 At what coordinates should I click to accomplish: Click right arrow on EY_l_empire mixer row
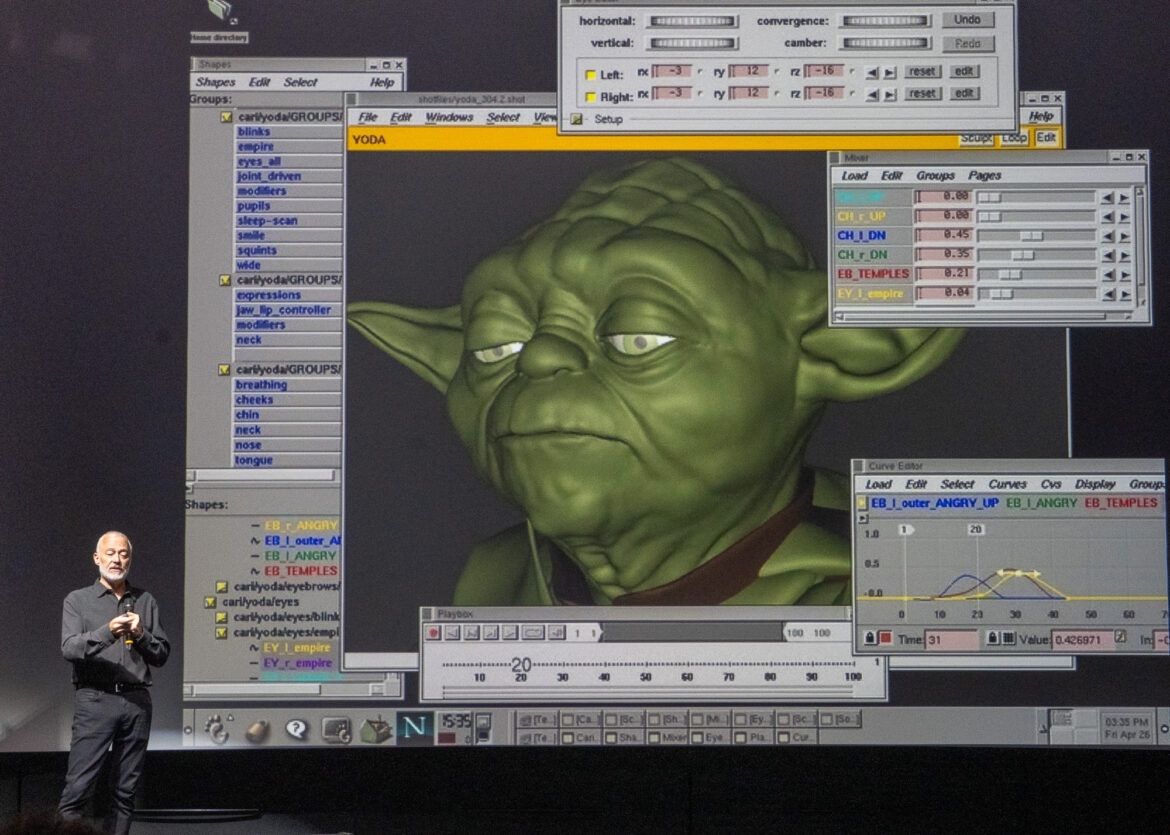pyautogui.click(x=1124, y=295)
